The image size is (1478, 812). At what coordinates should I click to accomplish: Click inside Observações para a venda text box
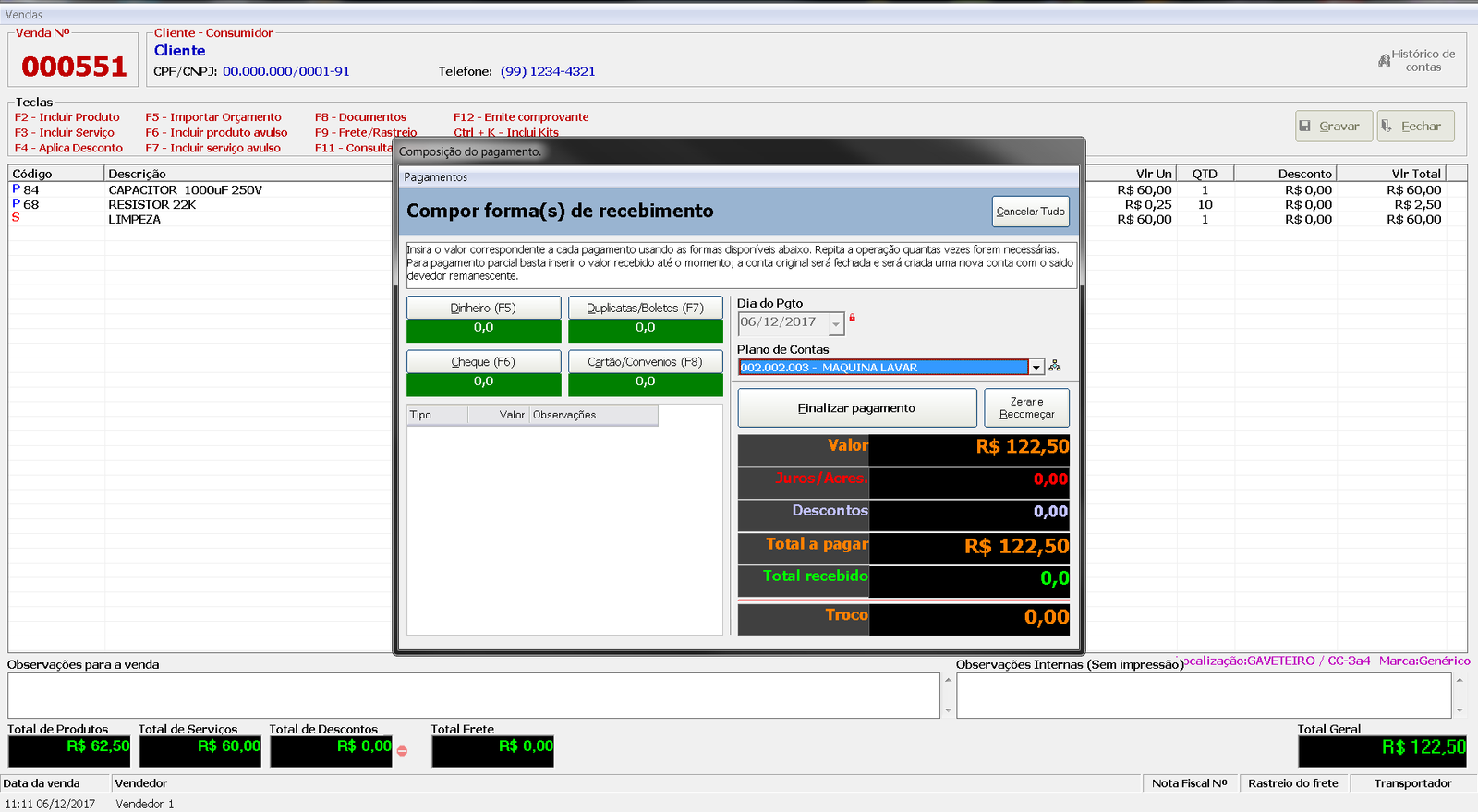[x=473, y=695]
